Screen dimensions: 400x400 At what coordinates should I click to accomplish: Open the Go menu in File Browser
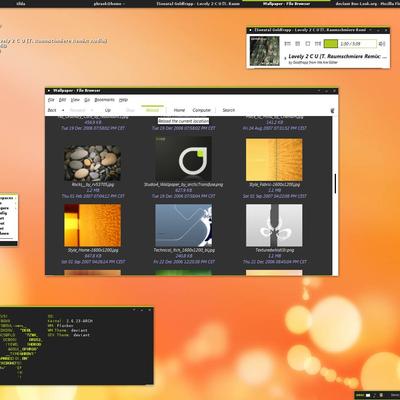coord(87,100)
